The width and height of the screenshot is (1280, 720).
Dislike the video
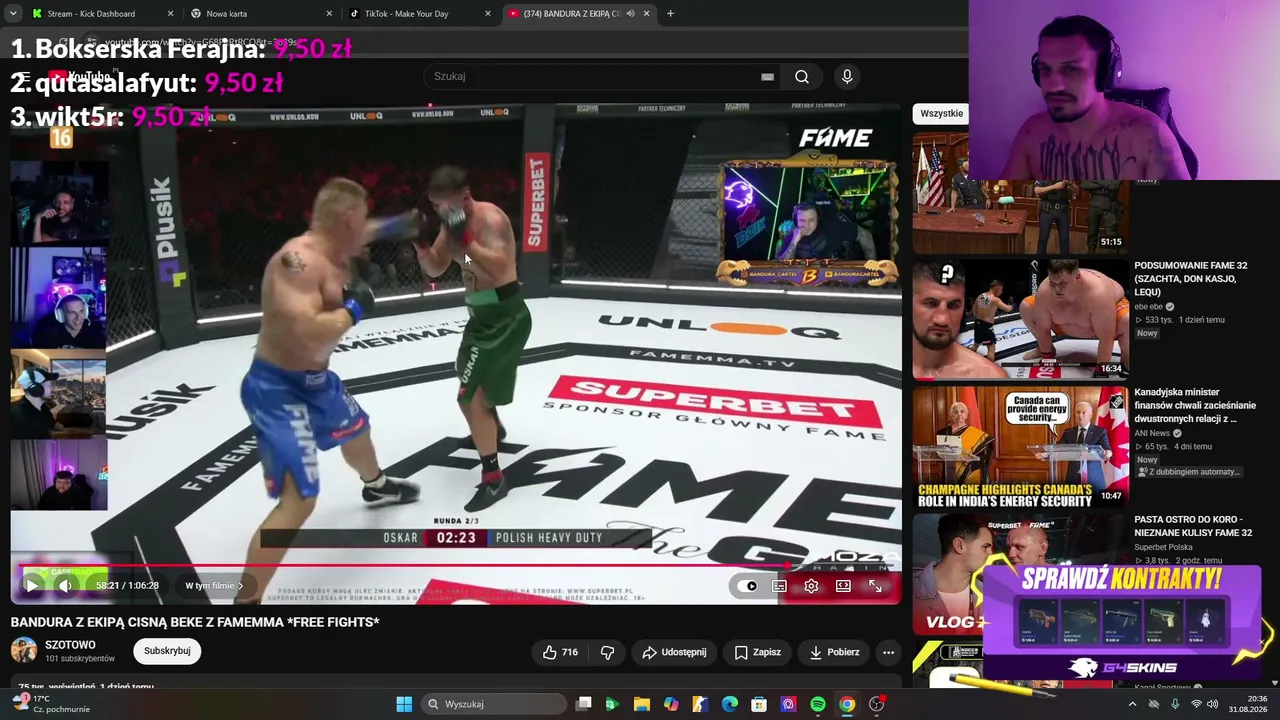pos(607,652)
